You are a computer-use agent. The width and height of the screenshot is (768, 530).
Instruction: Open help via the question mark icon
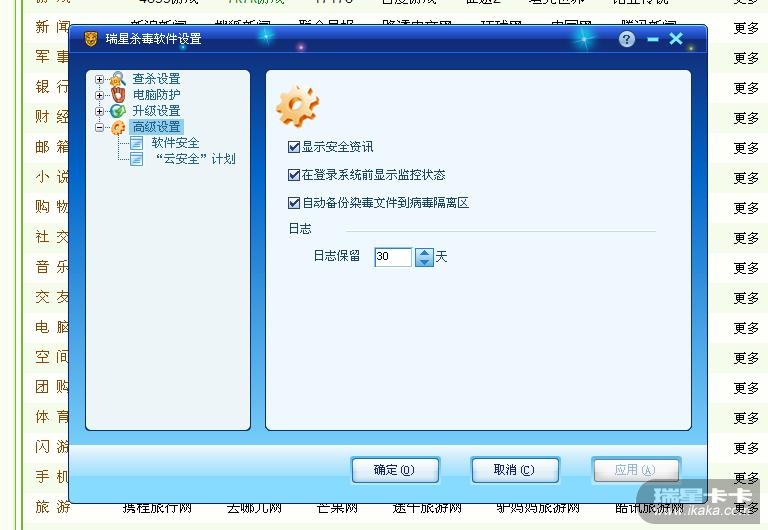[x=626, y=39]
